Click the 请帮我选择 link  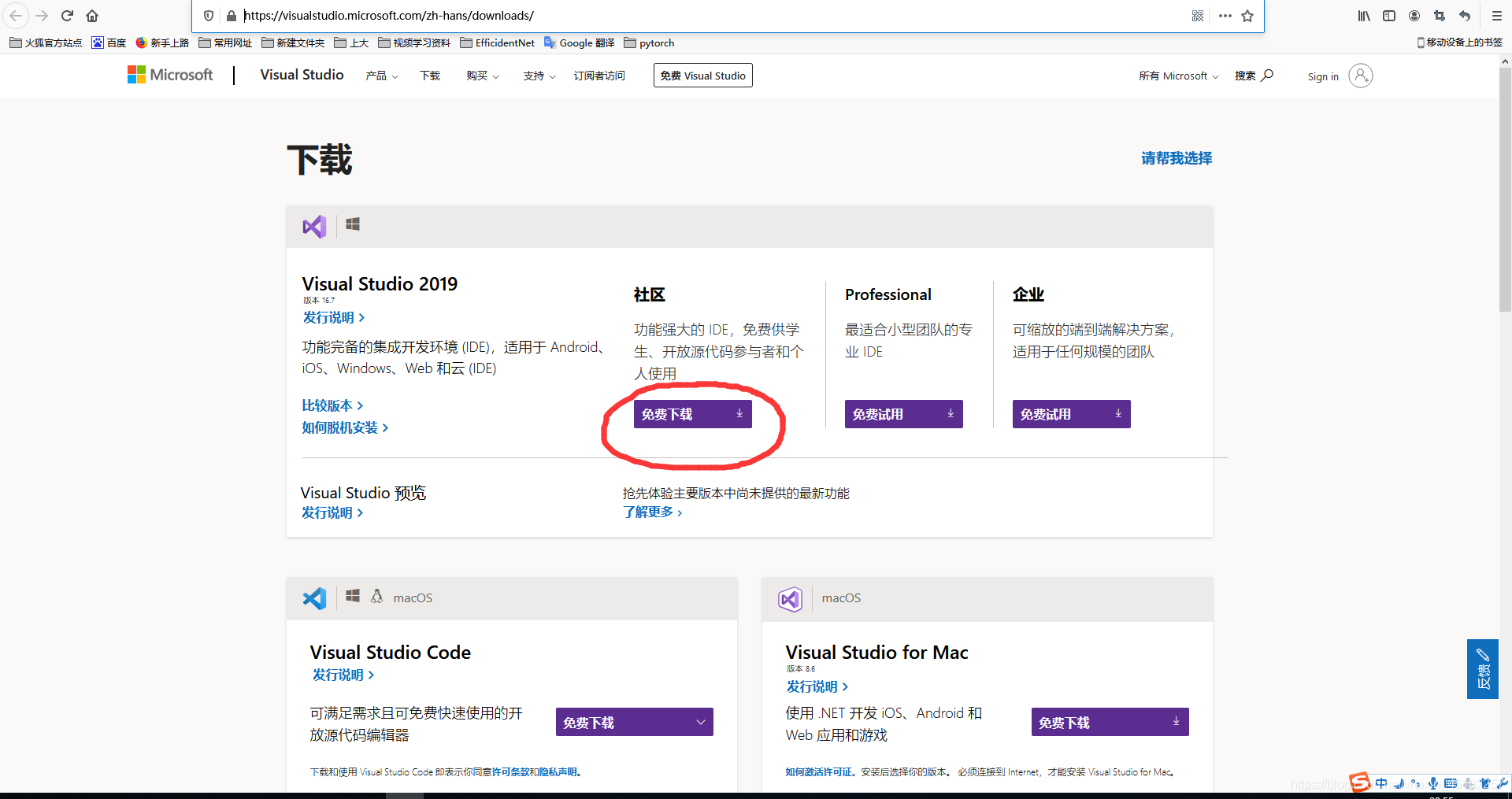[x=1177, y=158]
